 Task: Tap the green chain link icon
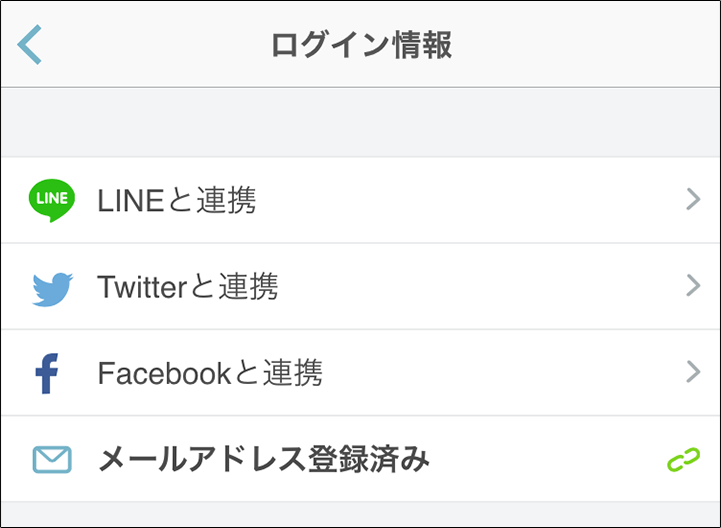pos(684,460)
